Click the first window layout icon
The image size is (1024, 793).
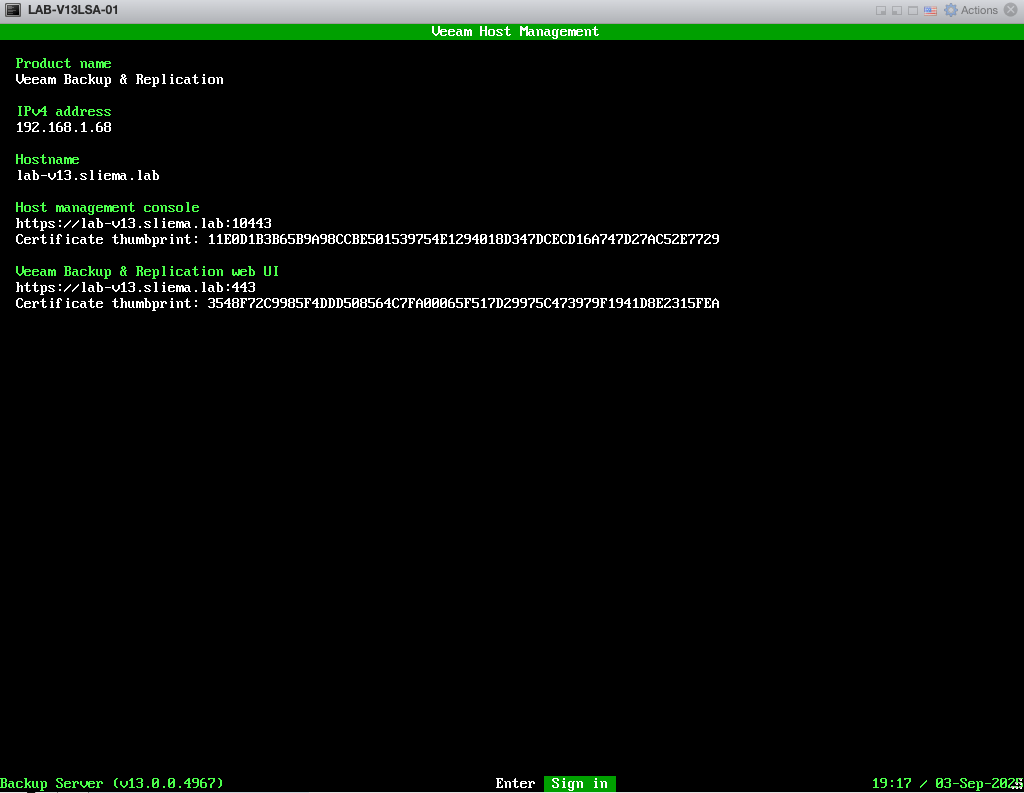[881, 10]
